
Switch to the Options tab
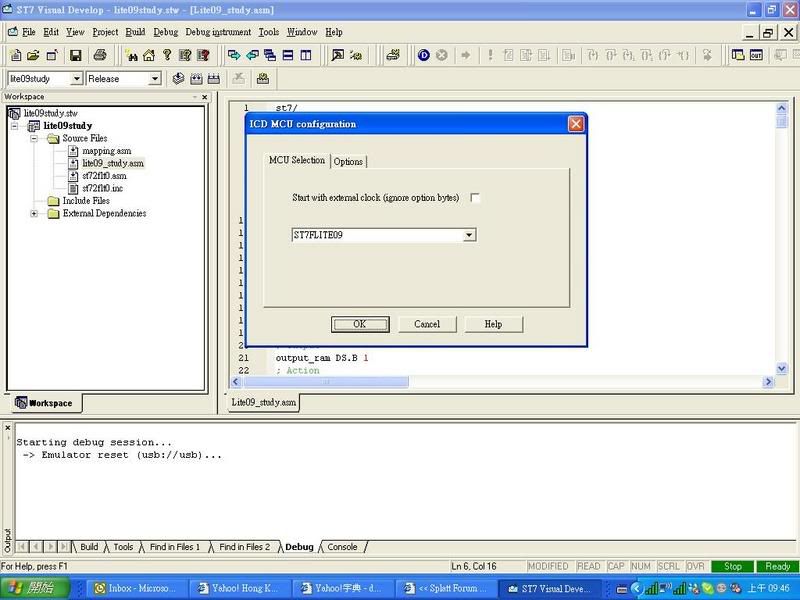pos(348,162)
